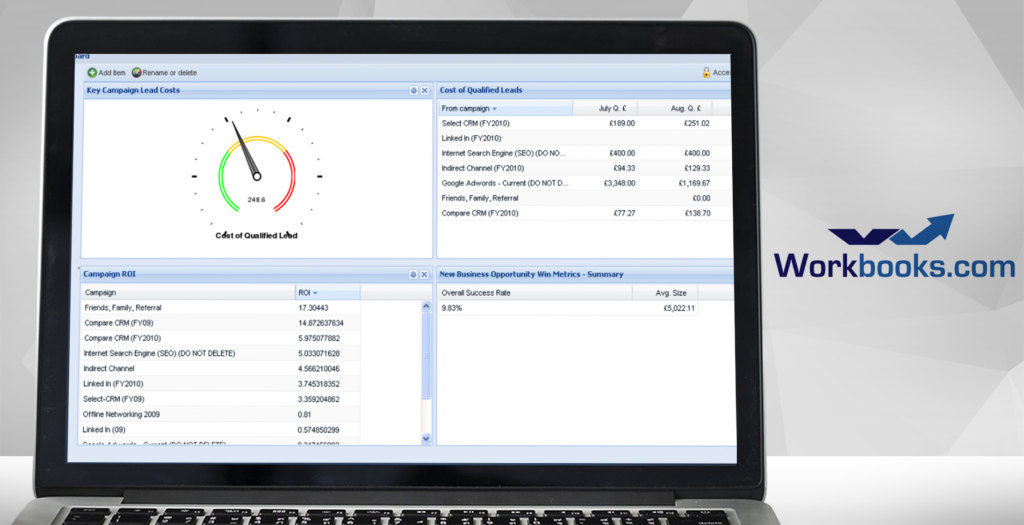
Task: Click the Aug. Q. £ column header
Action: [675, 108]
